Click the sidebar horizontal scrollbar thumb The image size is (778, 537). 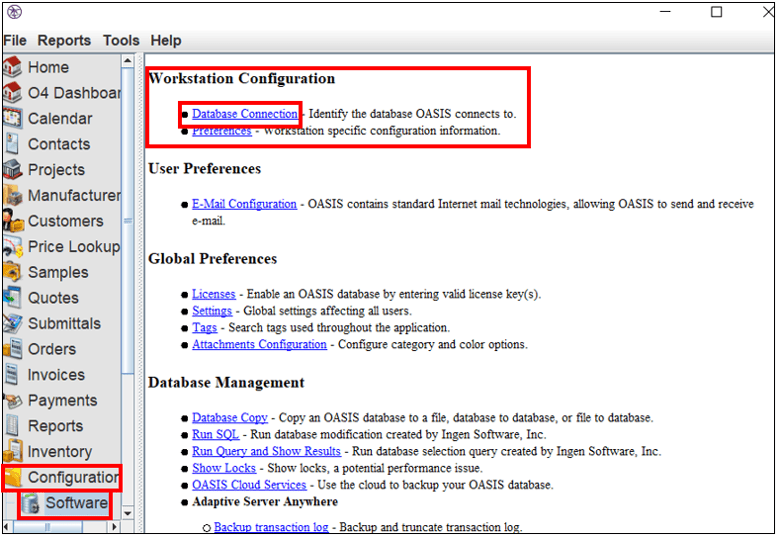click(x=48, y=527)
